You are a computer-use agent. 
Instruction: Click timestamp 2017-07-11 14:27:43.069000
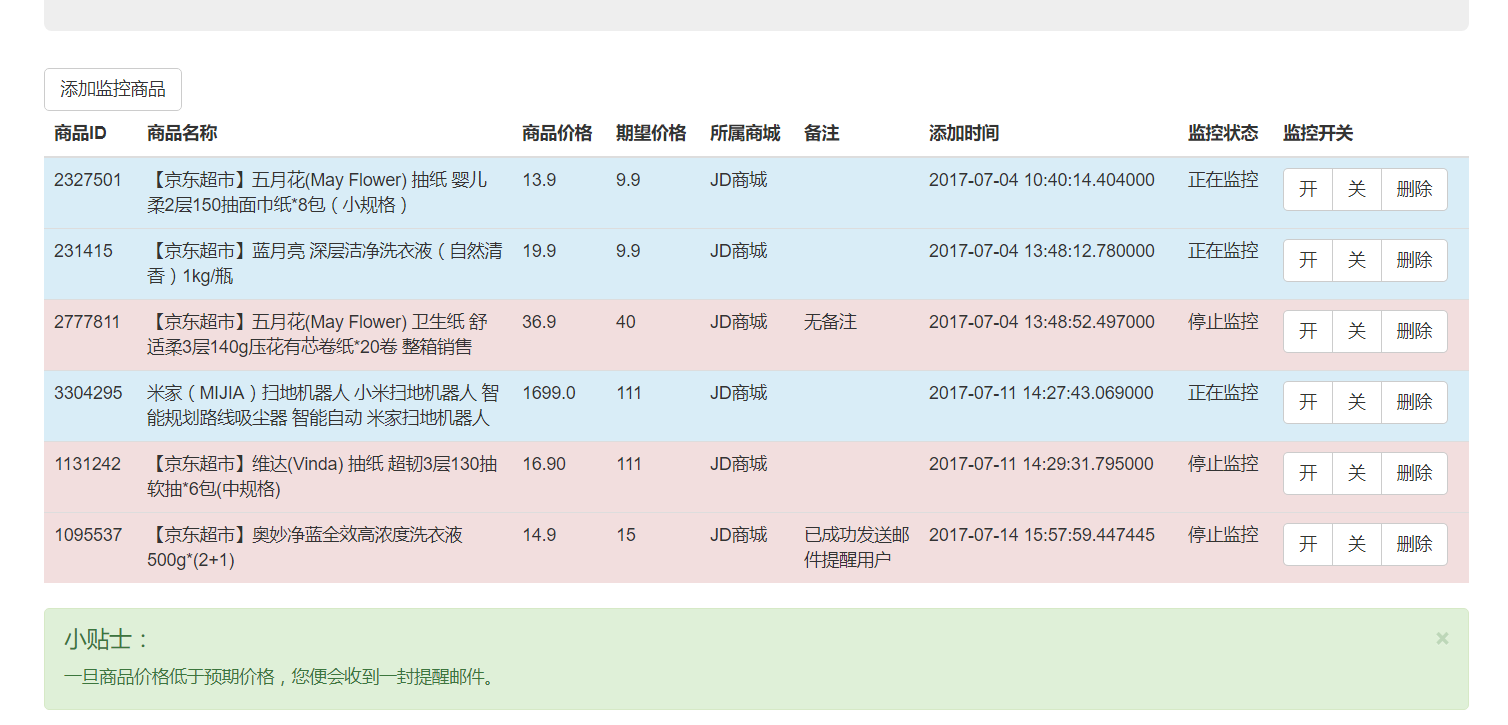pyautogui.click(x=1041, y=393)
